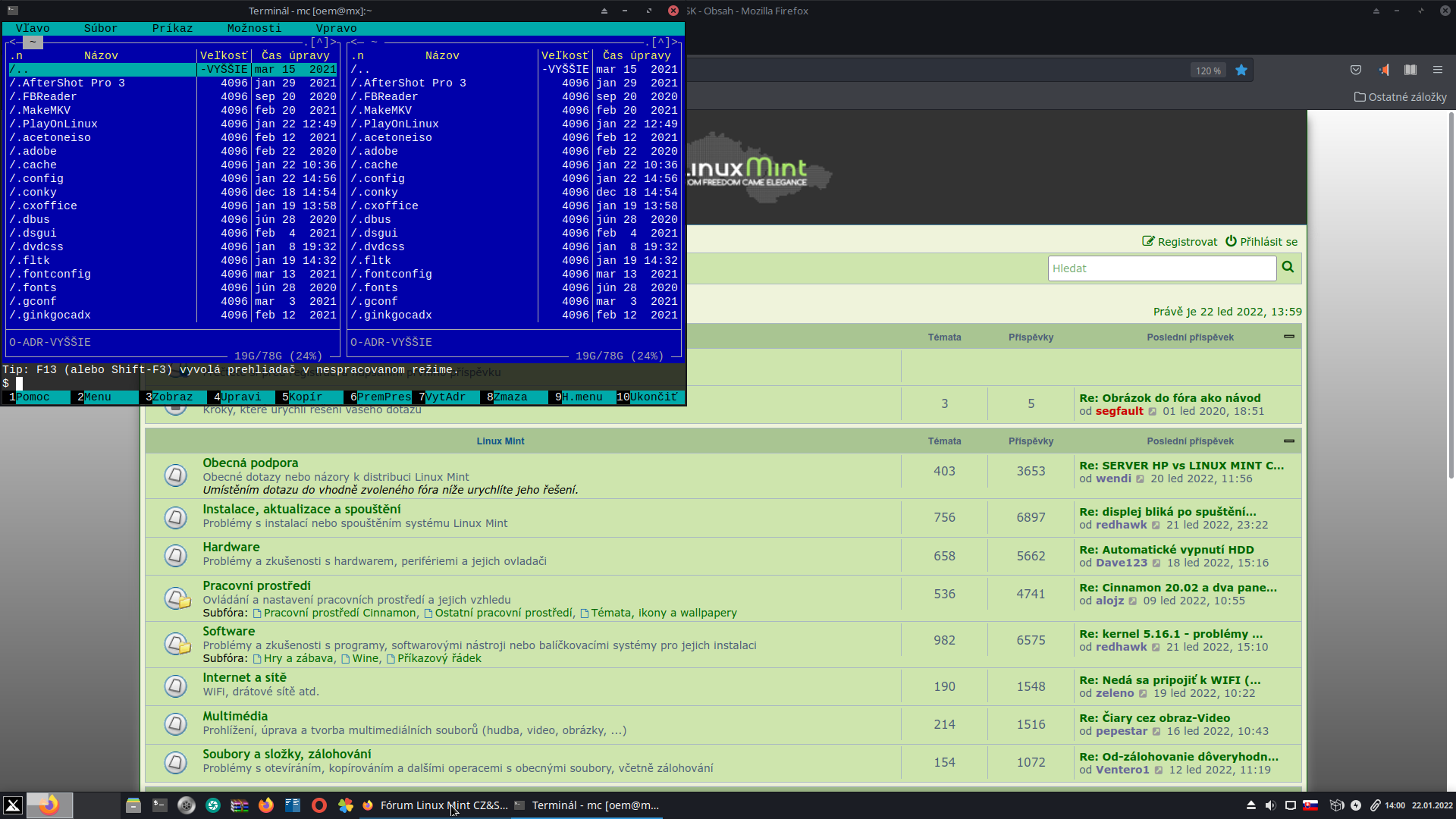Viewport: 1456px width, 819px height.
Task: Click the Hledat search input field
Action: coord(1161,268)
